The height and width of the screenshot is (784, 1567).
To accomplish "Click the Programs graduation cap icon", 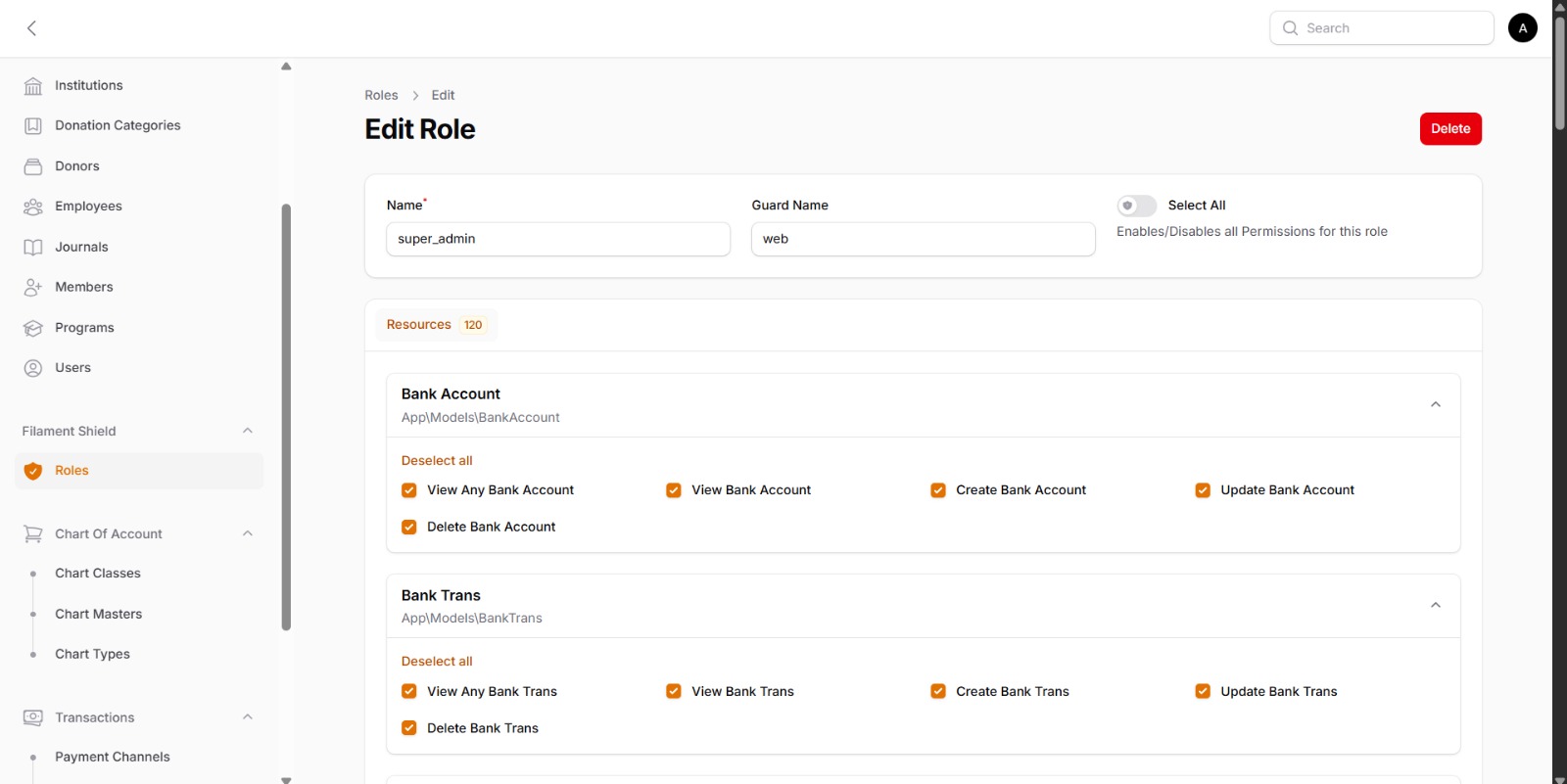I will pyautogui.click(x=33, y=328).
